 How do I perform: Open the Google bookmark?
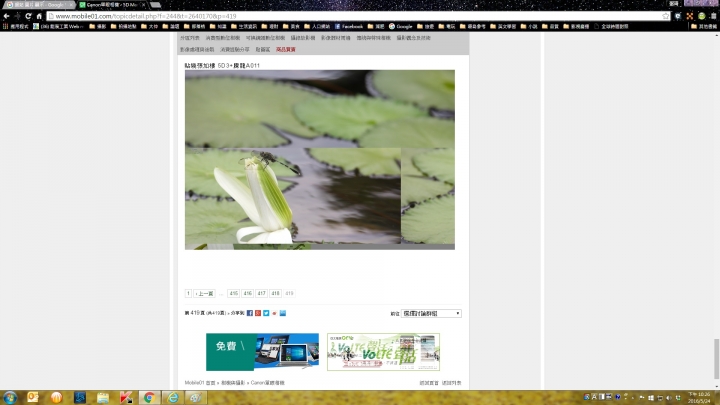point(400,27)
